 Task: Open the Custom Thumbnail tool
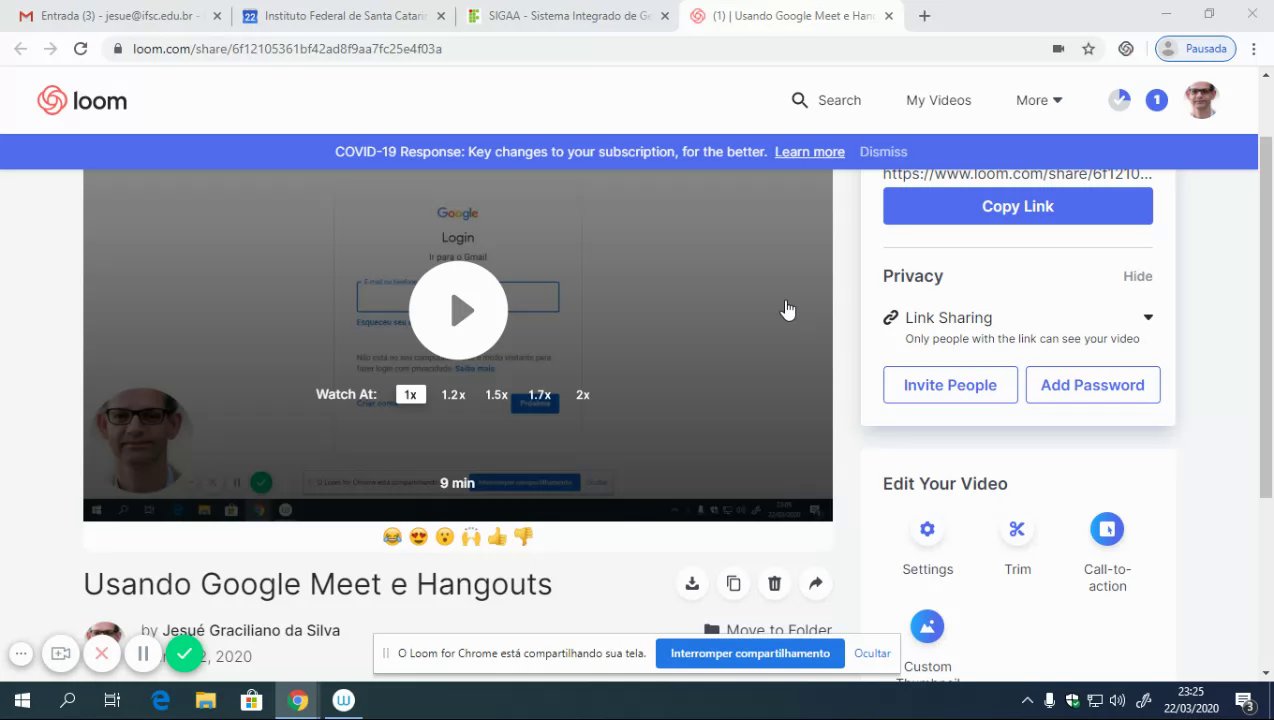pyautogui.click(x=927, y=627)
